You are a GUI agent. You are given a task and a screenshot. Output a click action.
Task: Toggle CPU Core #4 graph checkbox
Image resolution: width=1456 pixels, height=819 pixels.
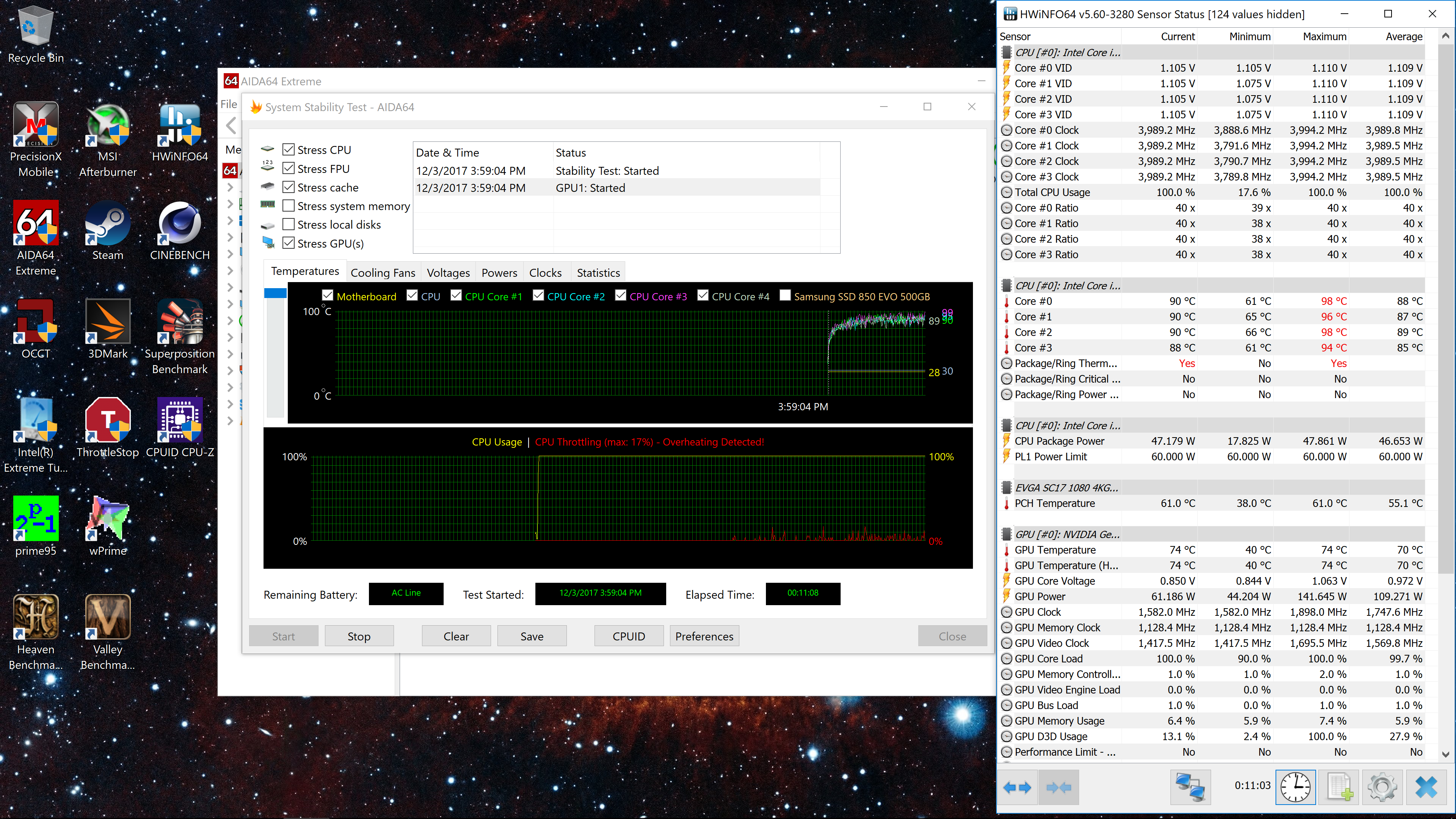tap(703, 296)
